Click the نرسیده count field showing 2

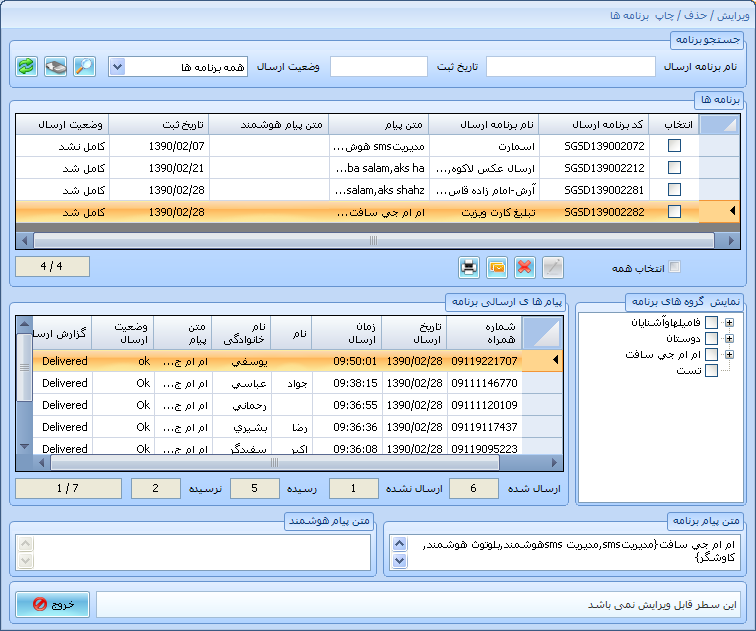[156, 488]
